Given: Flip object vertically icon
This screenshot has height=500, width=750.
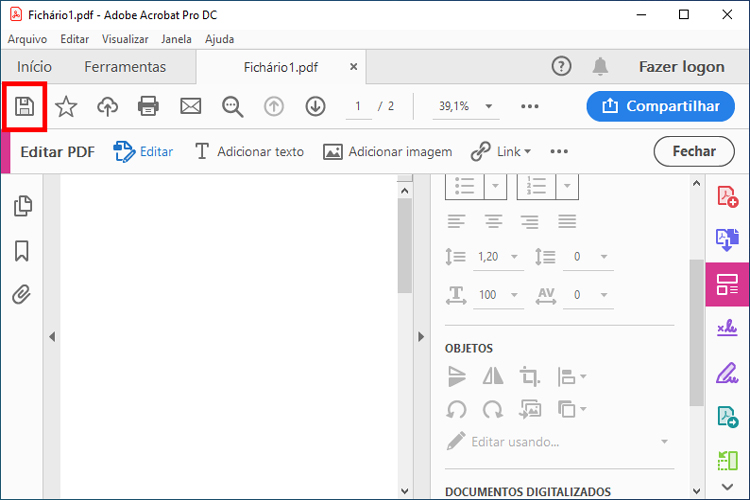Looking at the screenshot, I should (x=457, y=376).
